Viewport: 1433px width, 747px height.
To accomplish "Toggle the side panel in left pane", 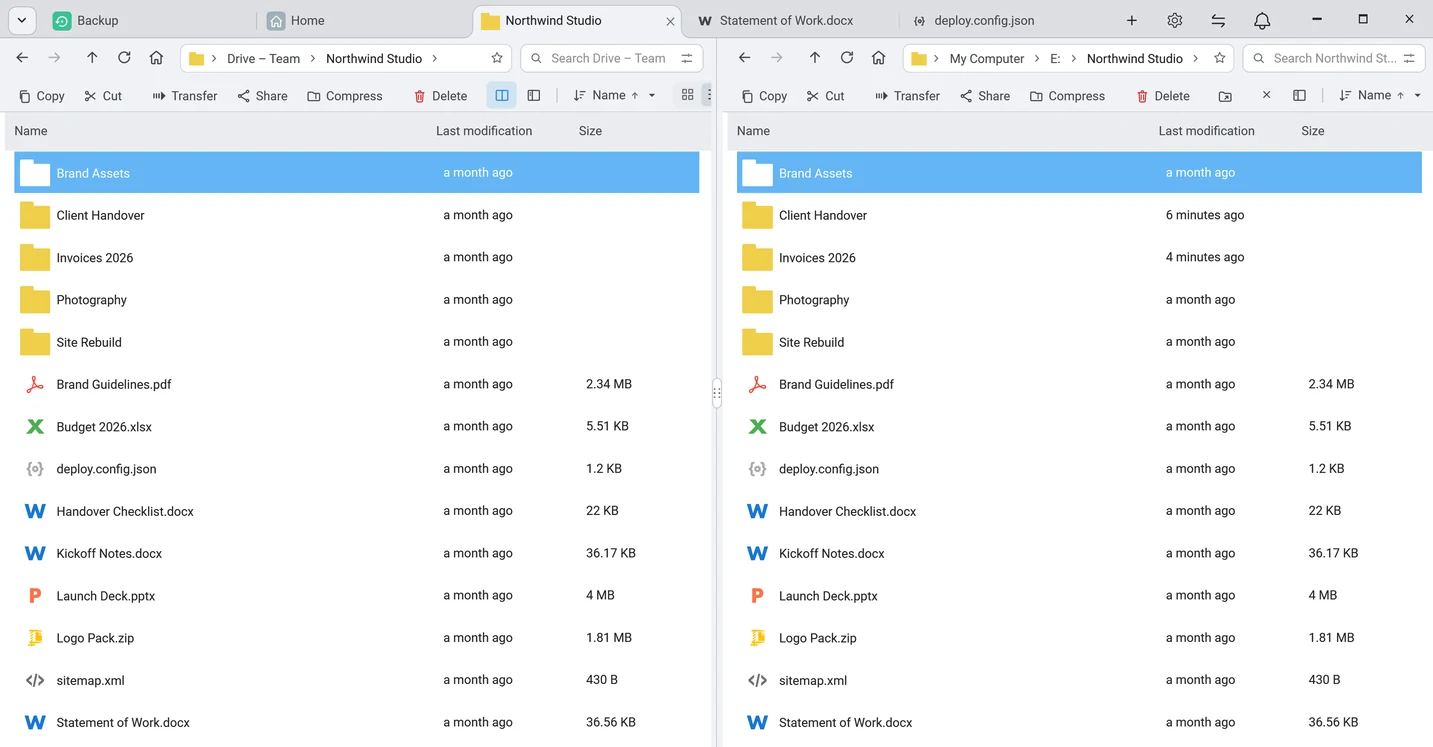I will [x=534, y=95].
